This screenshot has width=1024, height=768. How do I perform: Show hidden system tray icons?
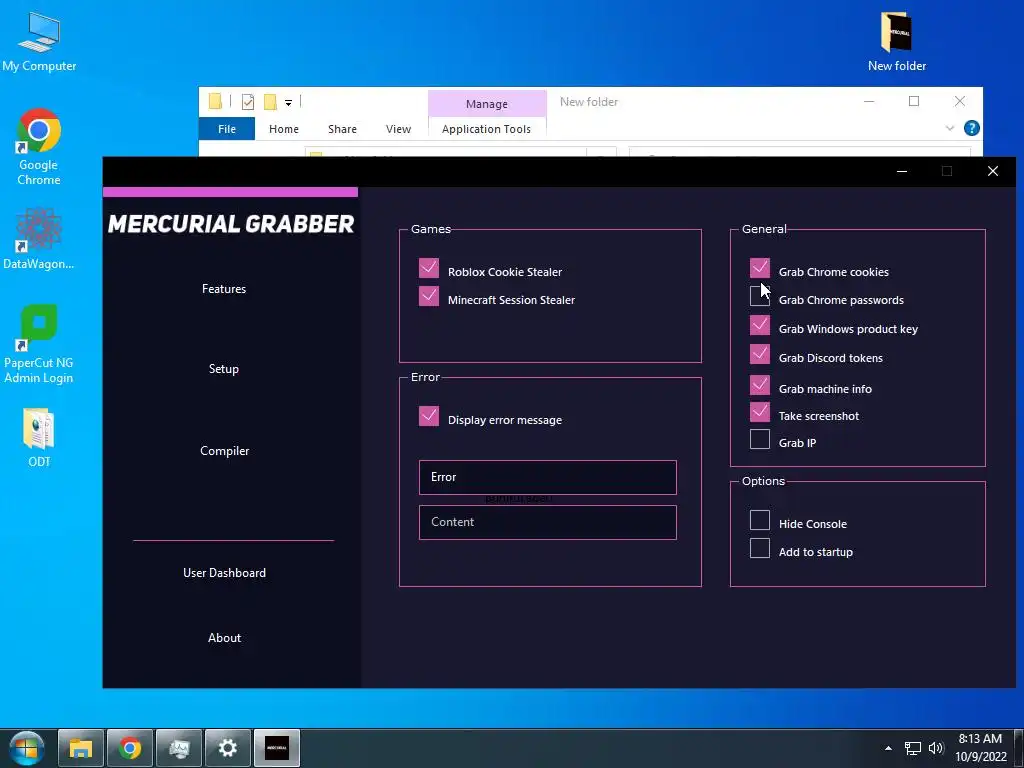pyautogui.click(x=888, y=748)
